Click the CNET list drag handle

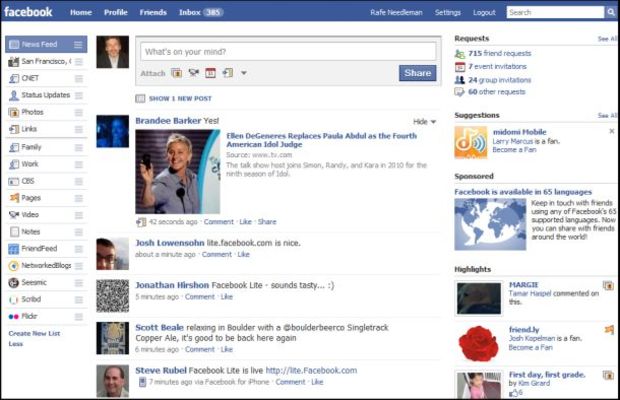click(x=79, y=79)
